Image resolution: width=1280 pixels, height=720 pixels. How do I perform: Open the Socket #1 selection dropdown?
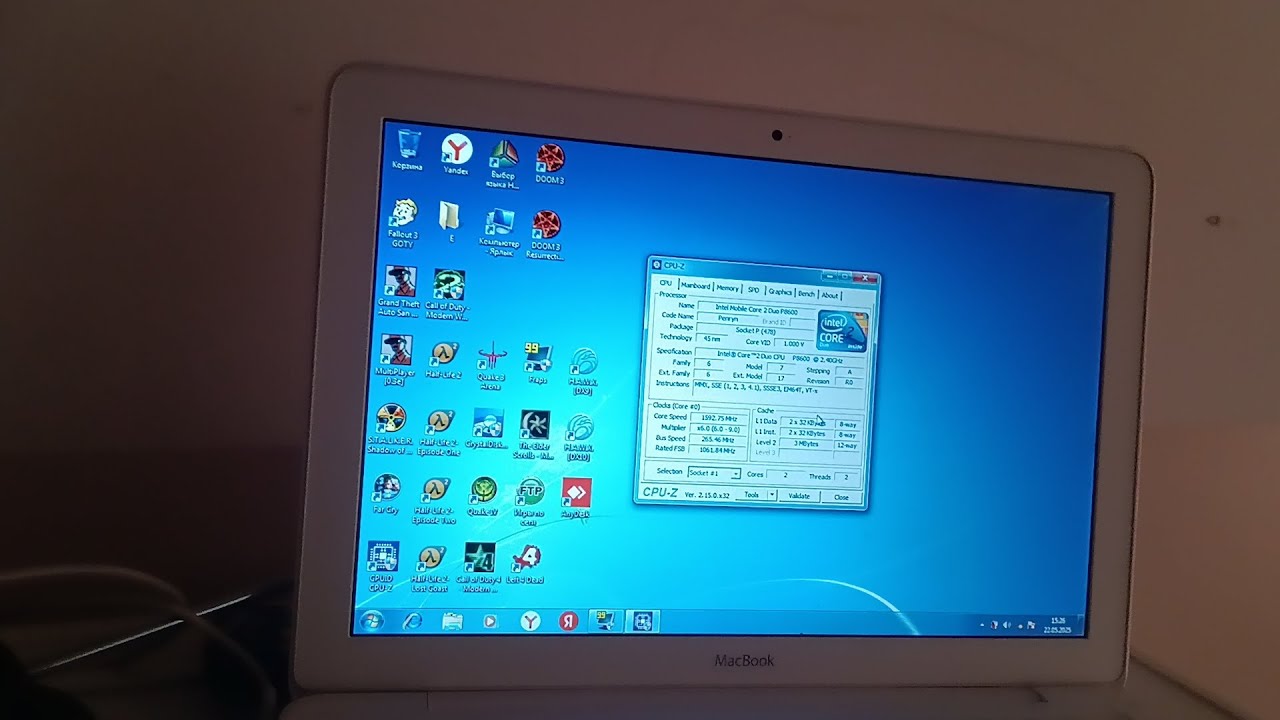point(713,473)
